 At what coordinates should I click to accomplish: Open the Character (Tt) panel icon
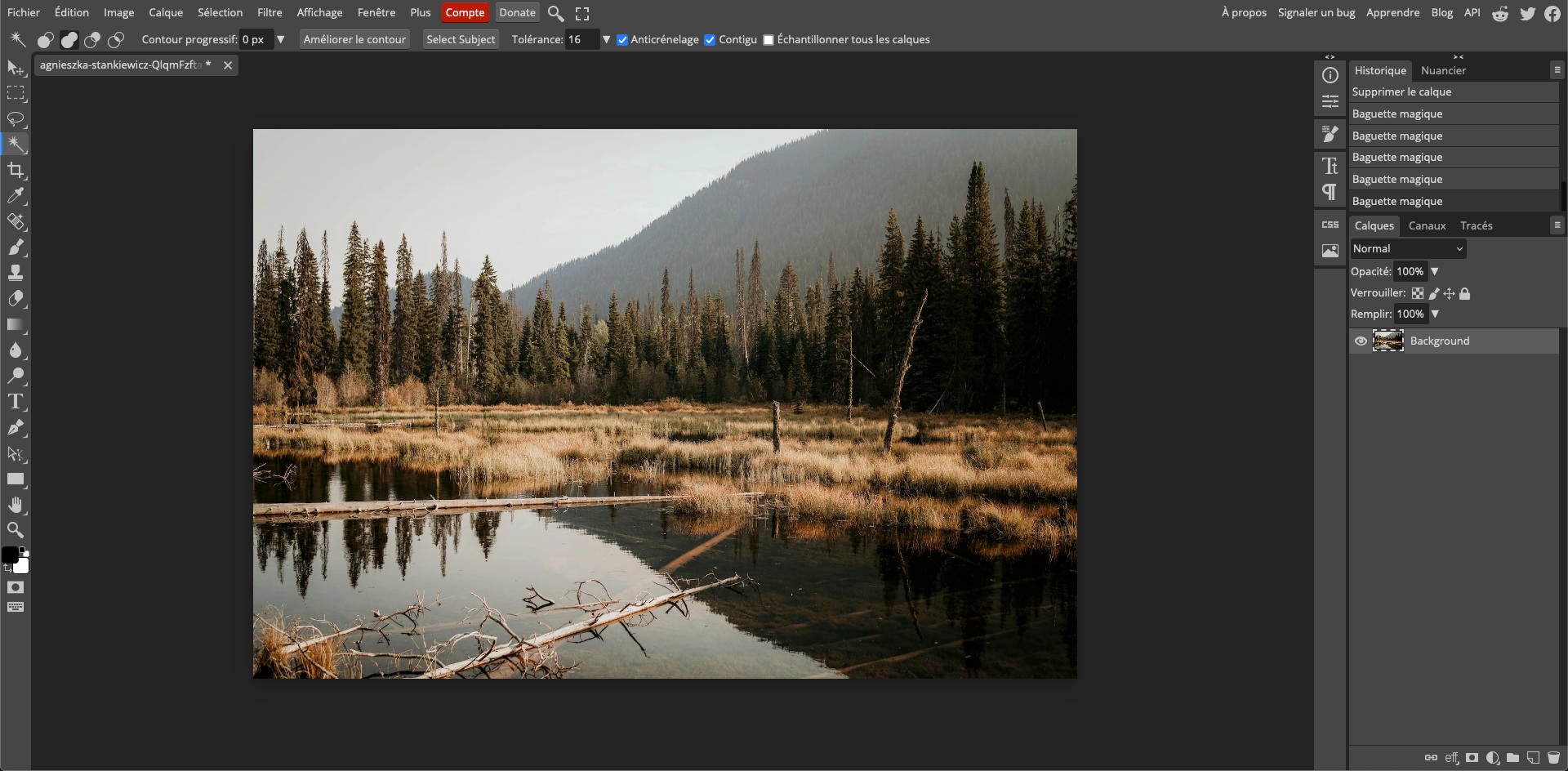click(1330, 167)
